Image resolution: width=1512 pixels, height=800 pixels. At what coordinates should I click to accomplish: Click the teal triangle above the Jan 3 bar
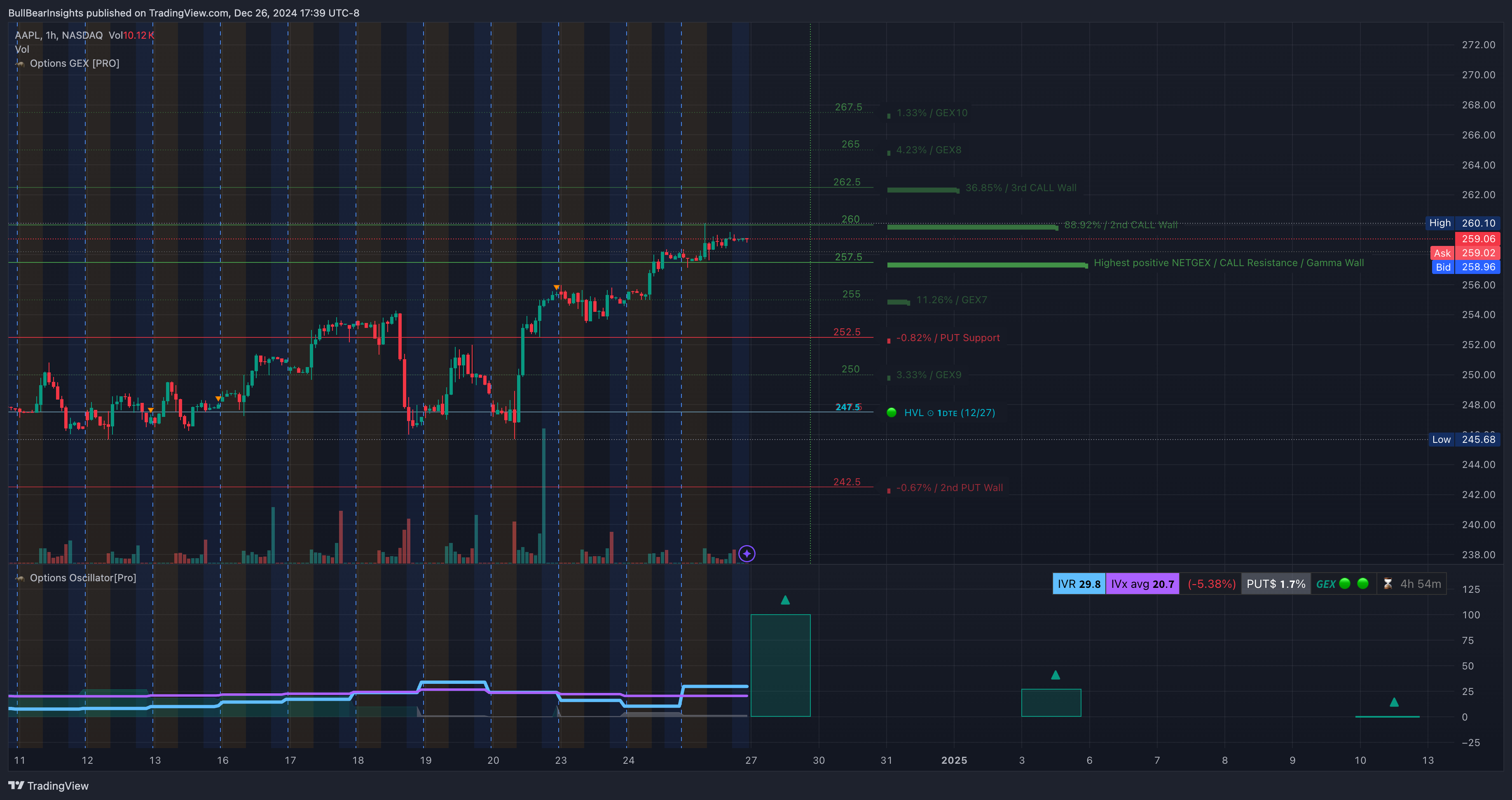(x=1056, y=675)
